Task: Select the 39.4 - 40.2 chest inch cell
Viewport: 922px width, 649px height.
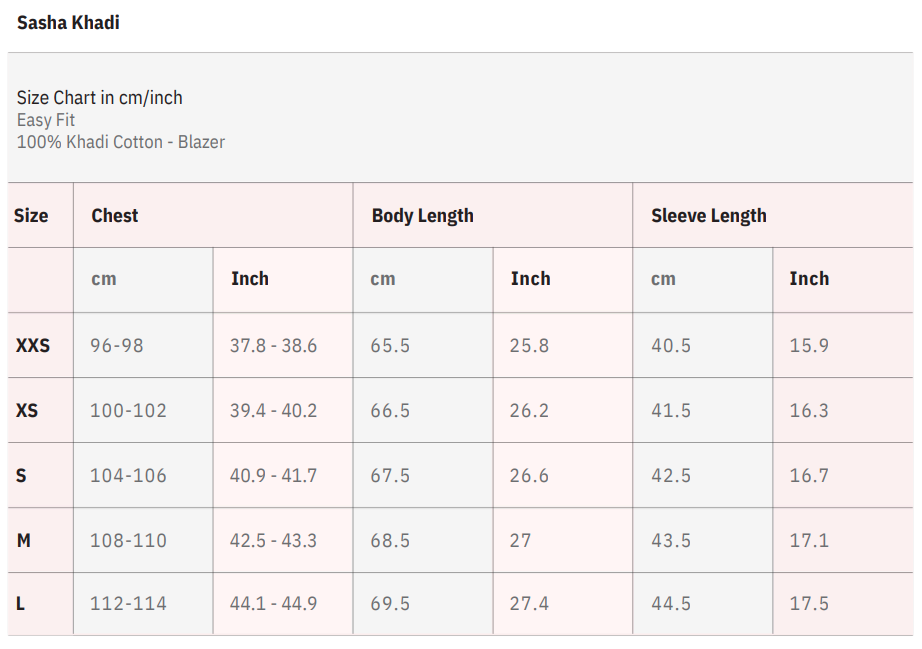Action: 273,410
